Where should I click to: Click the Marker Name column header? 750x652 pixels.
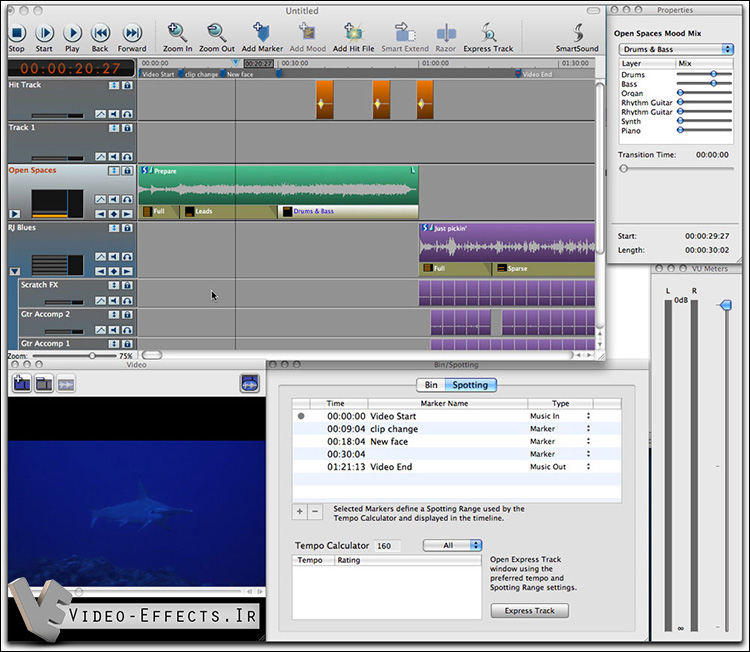(x=448, y=403)
